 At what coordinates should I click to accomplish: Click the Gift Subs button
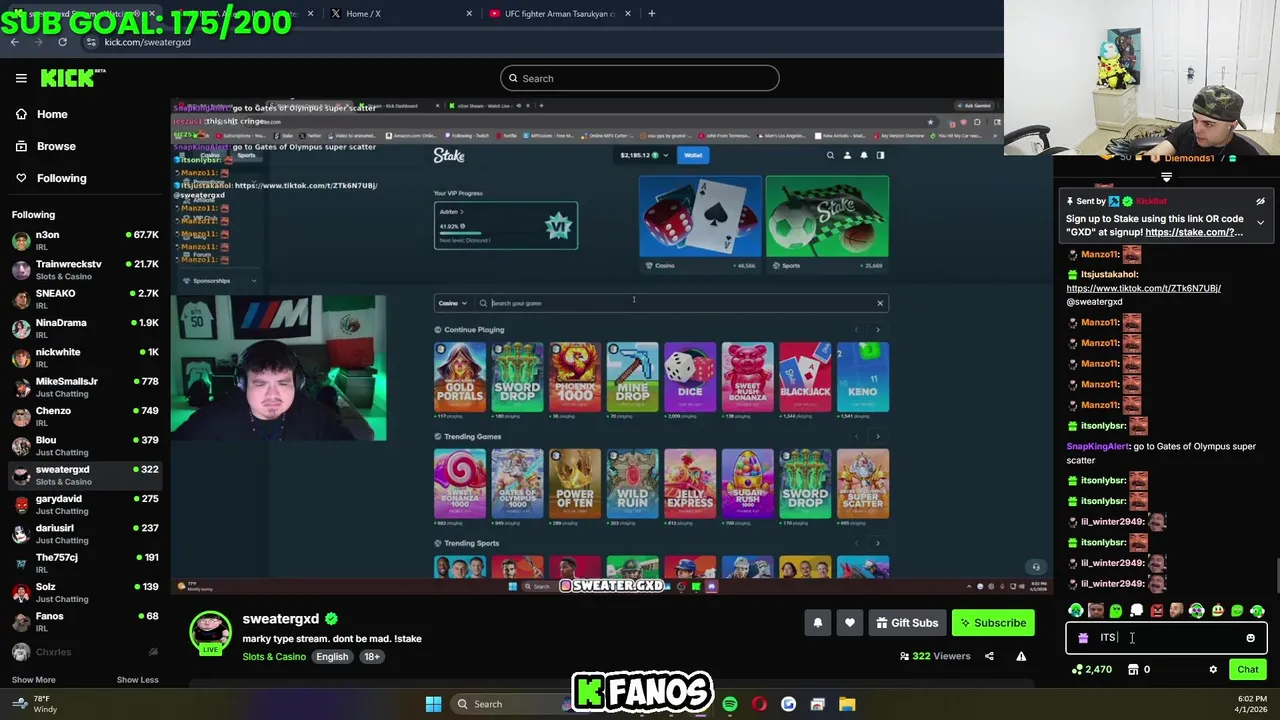[907, 623]
